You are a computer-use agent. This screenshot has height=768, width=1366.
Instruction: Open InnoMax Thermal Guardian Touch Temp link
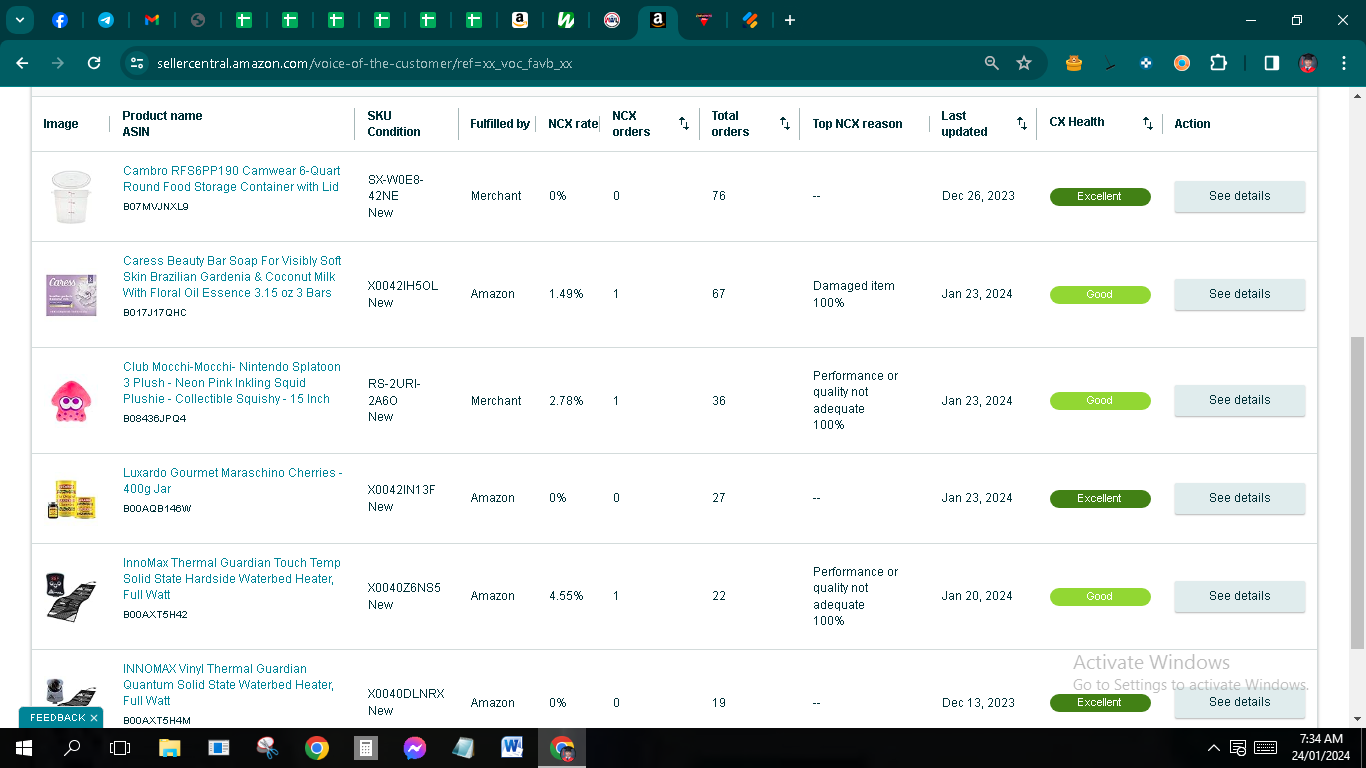tap(232, 579)
